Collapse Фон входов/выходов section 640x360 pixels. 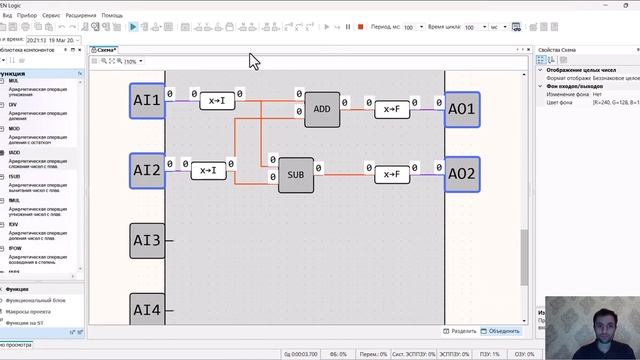(540, 87)
